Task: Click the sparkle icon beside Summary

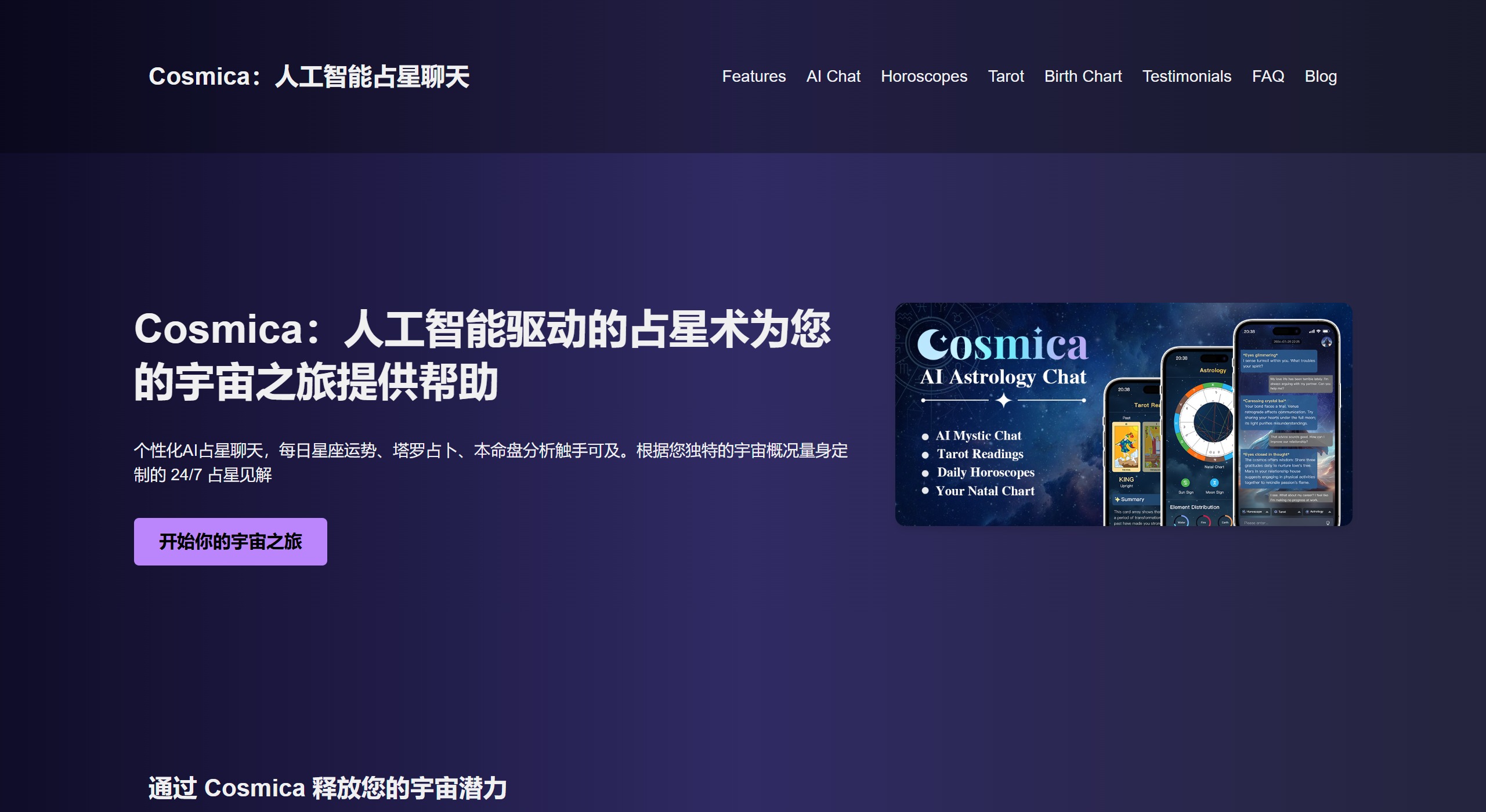Action: [1117, 499]
